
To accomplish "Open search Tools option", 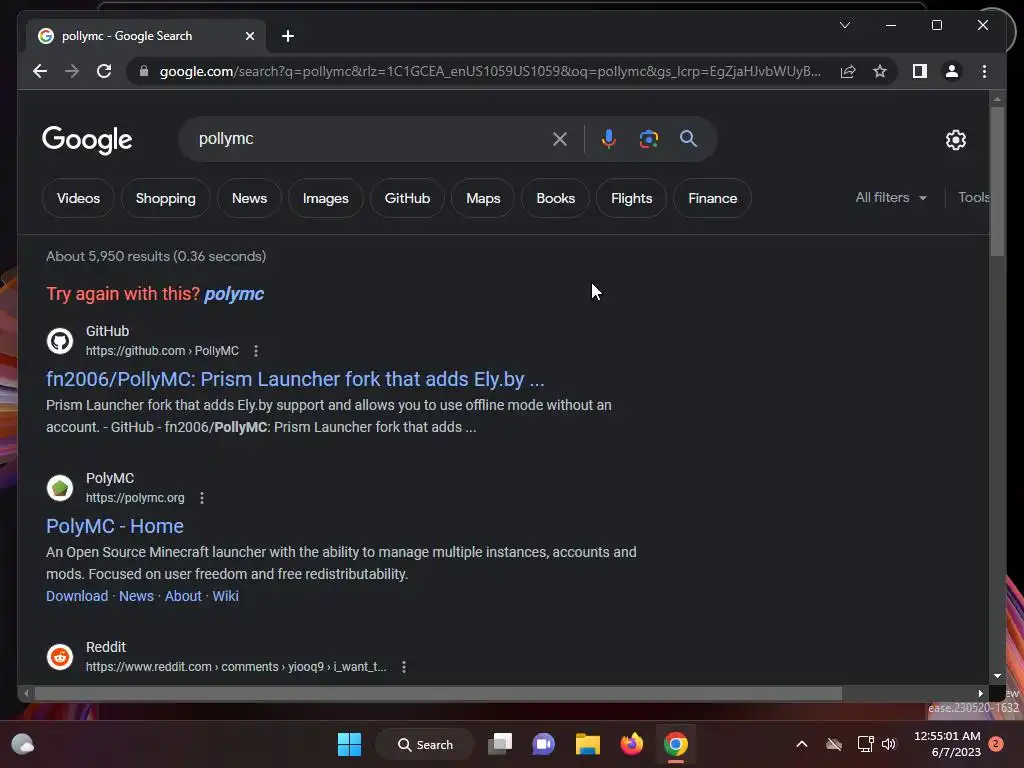I will [x=973, y=197].
